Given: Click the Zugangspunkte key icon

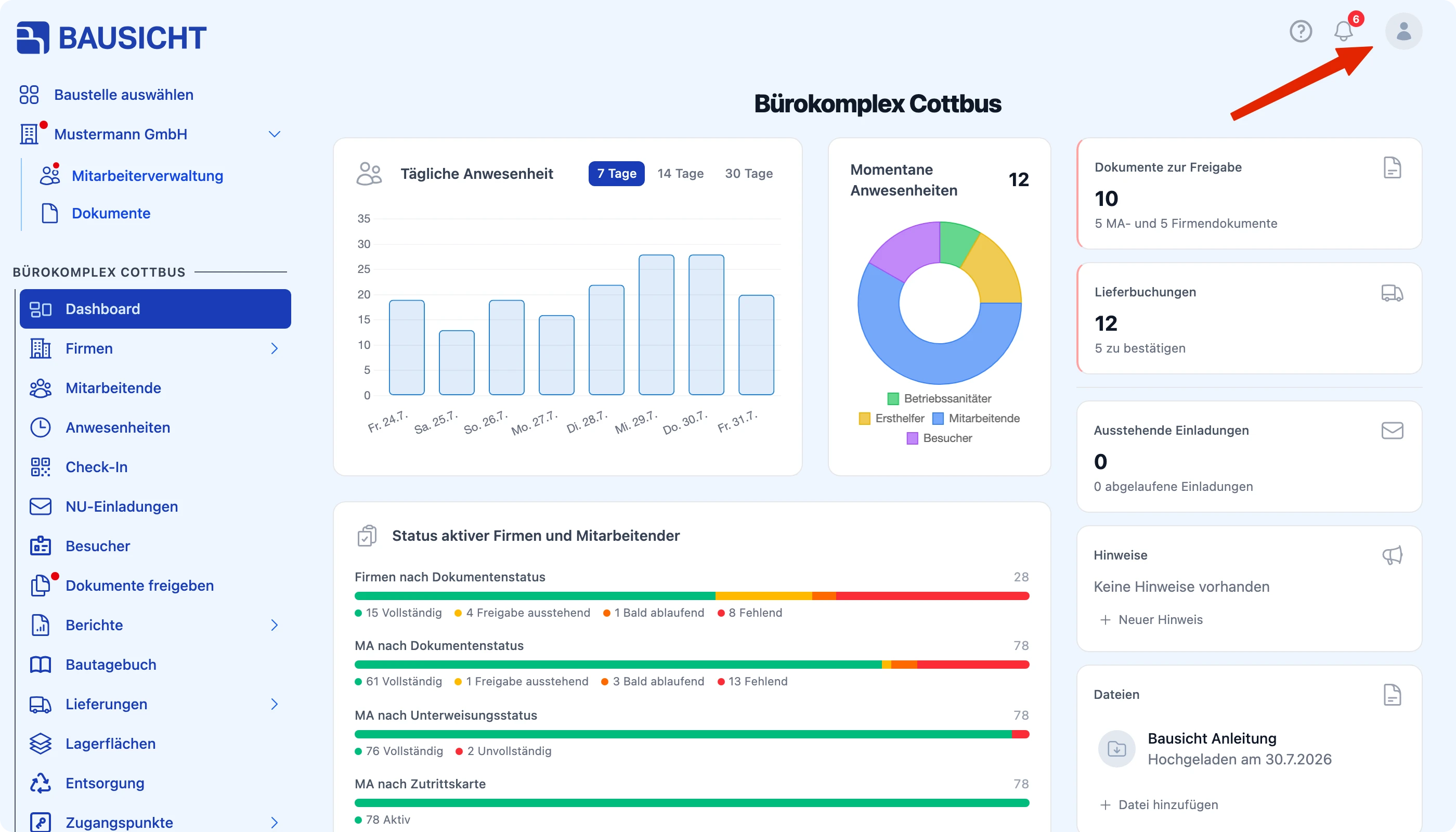Looking at the screenshot, I should tap(40, 822).
